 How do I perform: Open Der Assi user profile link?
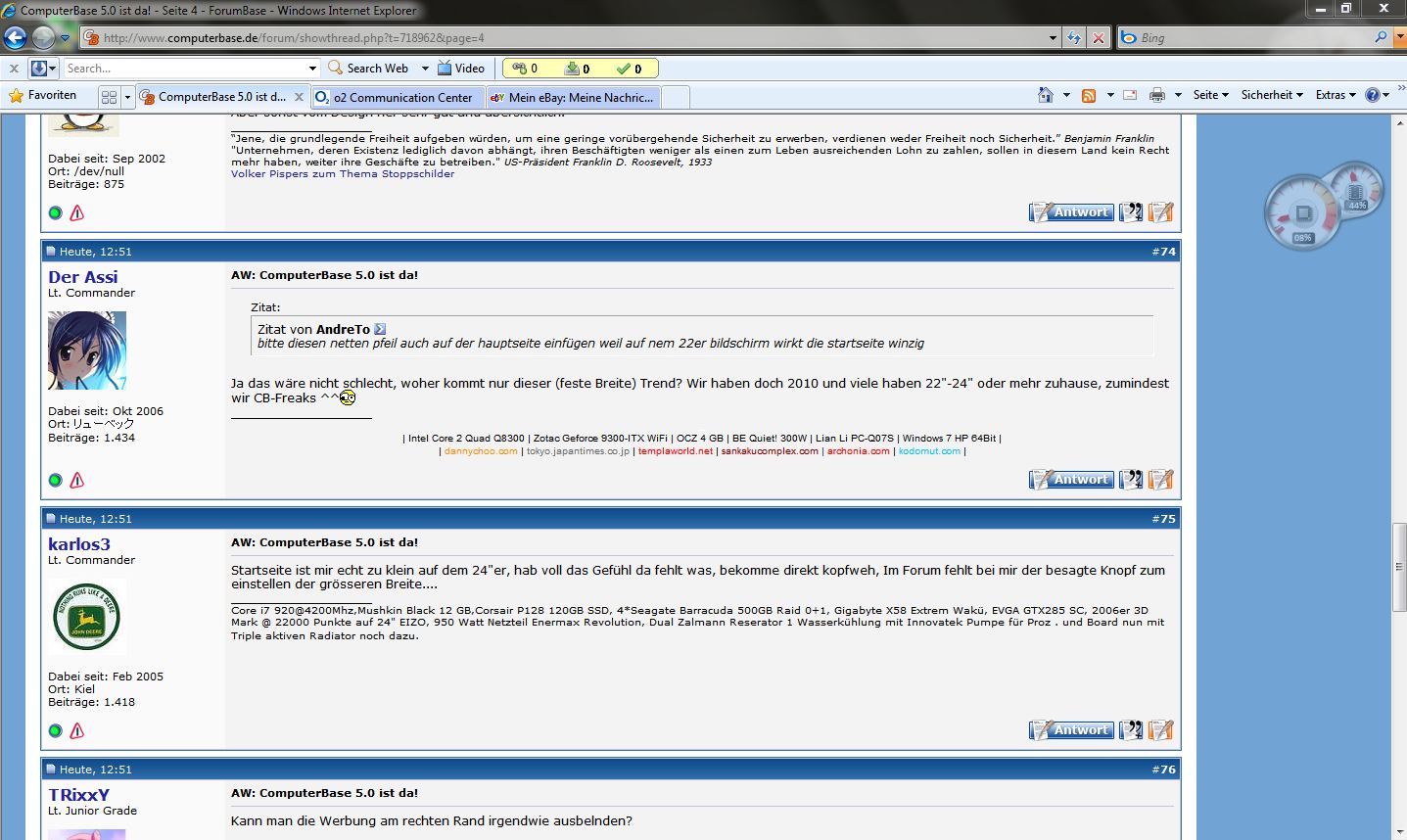point(83,277)
